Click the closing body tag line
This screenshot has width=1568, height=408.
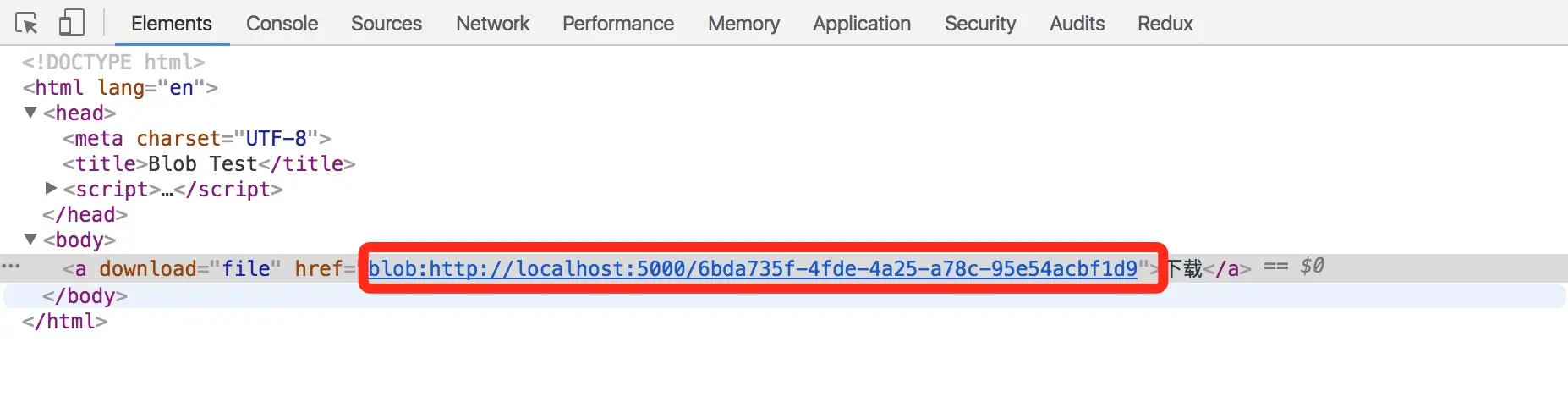pos(85,295)
